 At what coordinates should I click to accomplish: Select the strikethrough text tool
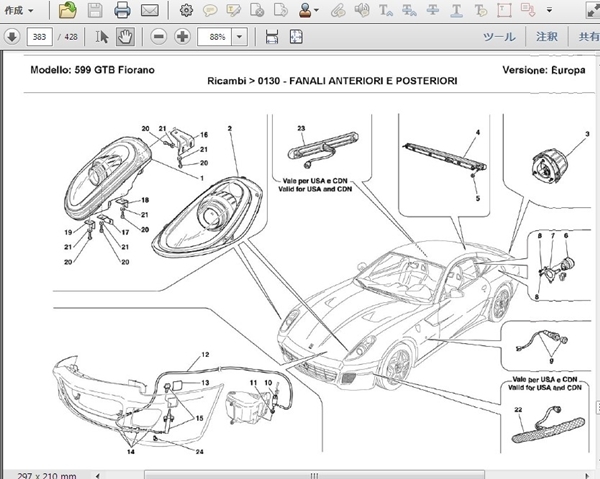coord(433,10)
